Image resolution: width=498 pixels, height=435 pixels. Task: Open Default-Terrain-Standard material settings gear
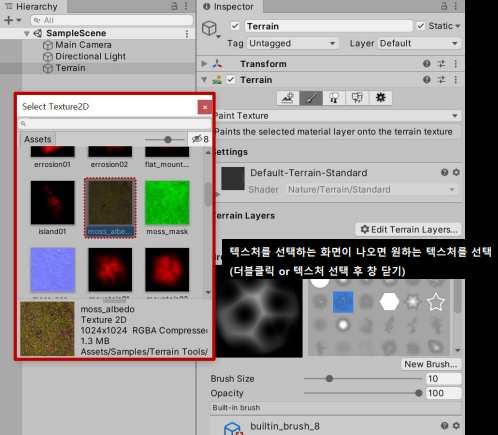coord(456,172)
